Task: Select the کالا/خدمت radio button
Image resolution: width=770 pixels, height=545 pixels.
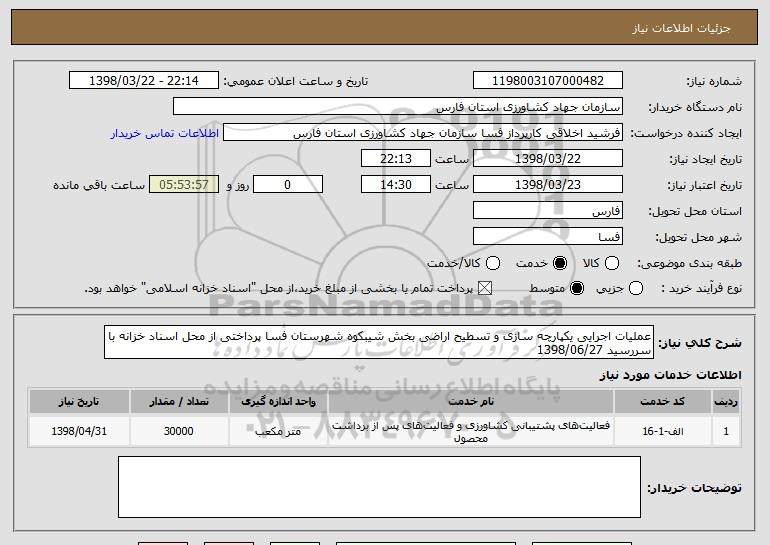Action: [x=493, y=263]
